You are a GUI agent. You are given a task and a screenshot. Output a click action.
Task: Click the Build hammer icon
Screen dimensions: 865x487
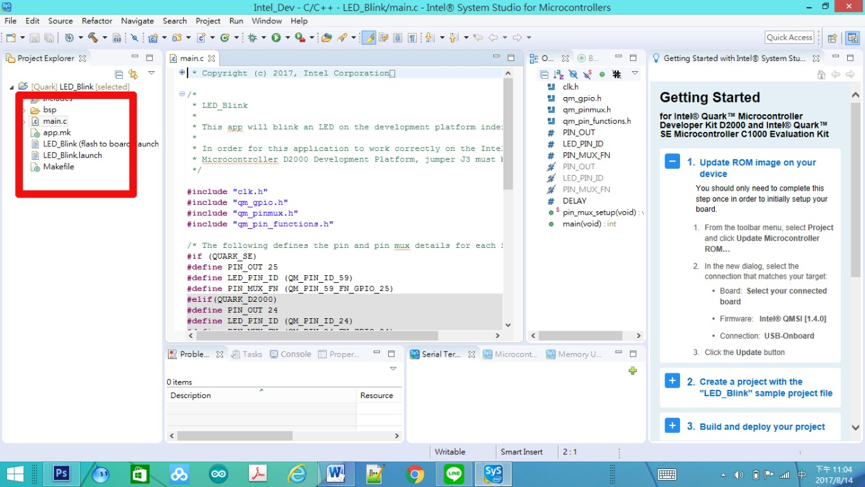click(93, 38)
